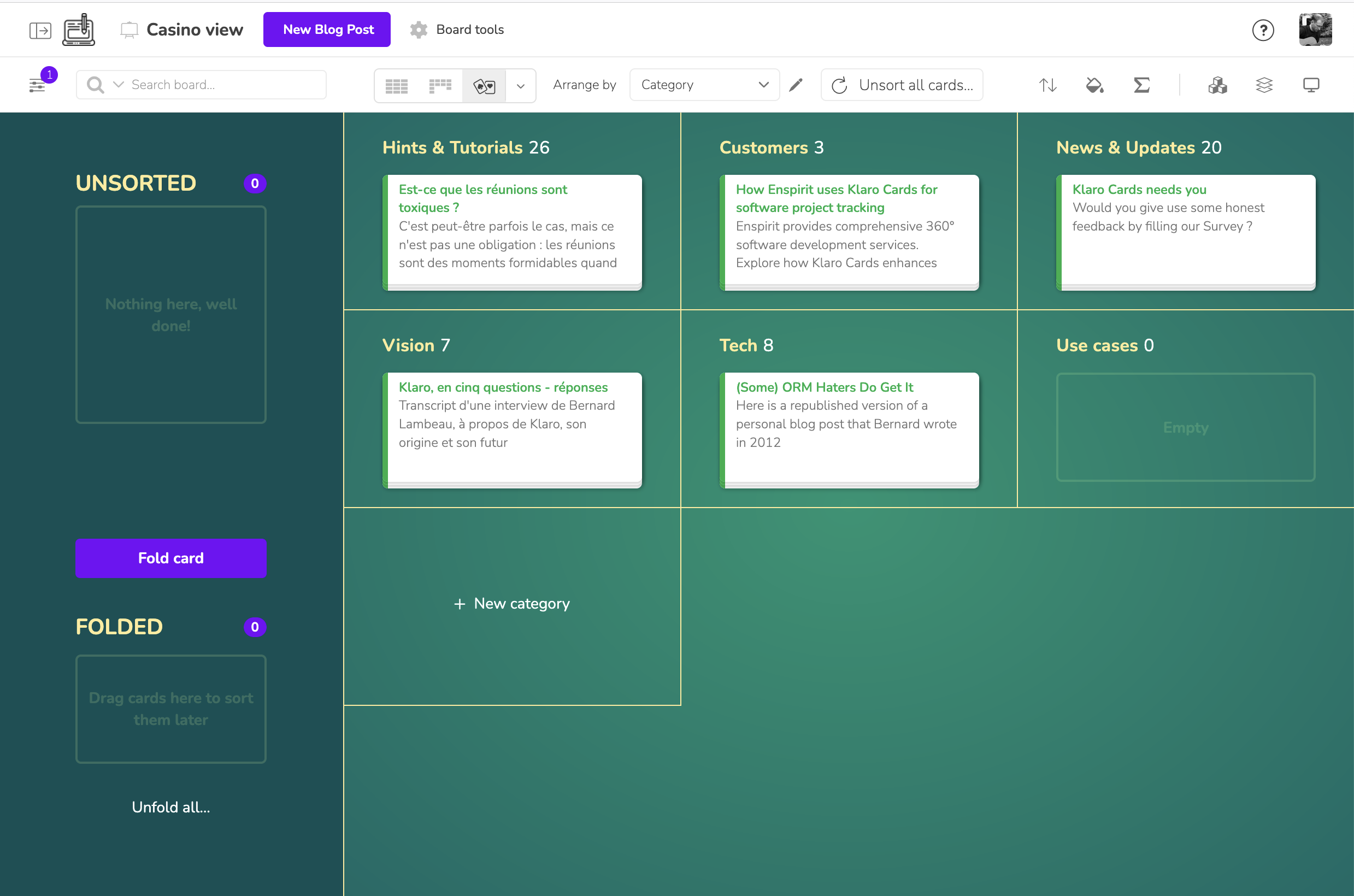Click the Customers category heading
Screen dimensions: 1354x896
[x=763, y=148]
